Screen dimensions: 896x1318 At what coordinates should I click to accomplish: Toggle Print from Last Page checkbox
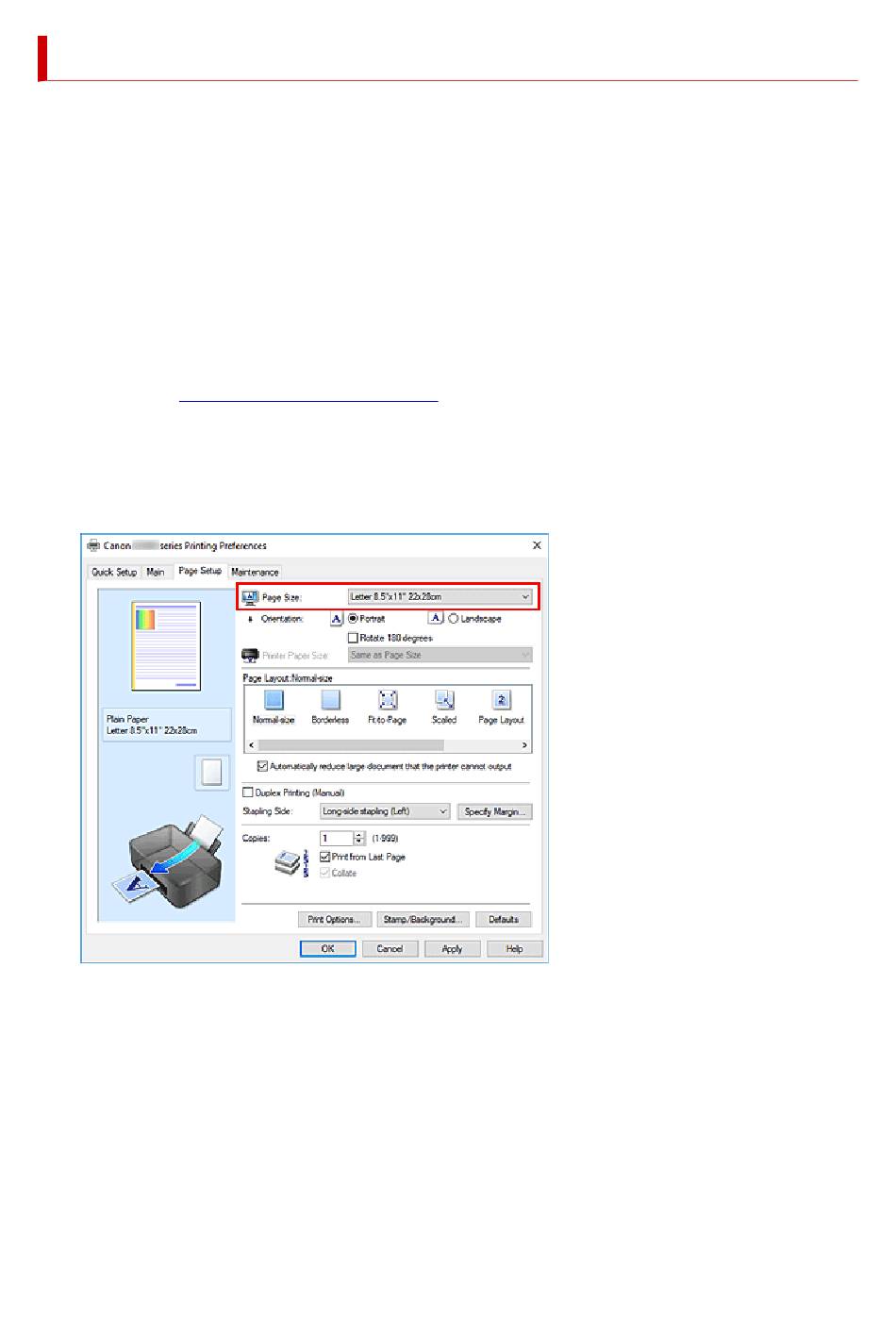[x=325, y=857]
